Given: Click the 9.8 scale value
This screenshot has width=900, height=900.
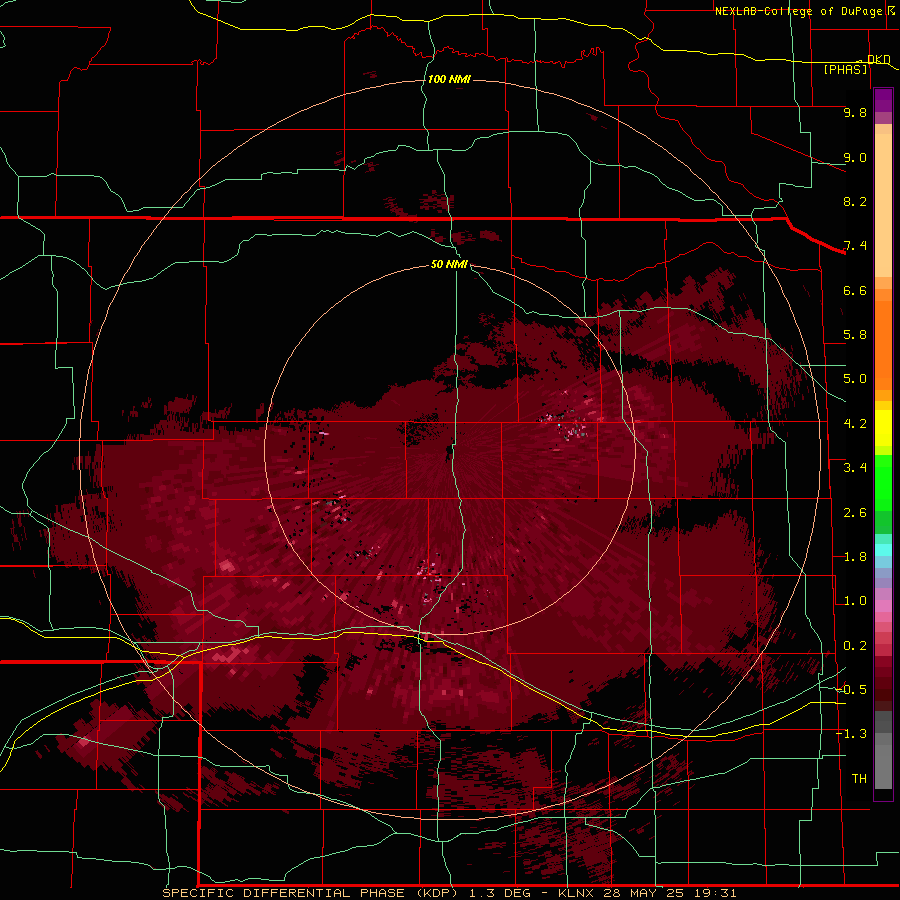Looking at the screenshot, I should pos(855,112).
